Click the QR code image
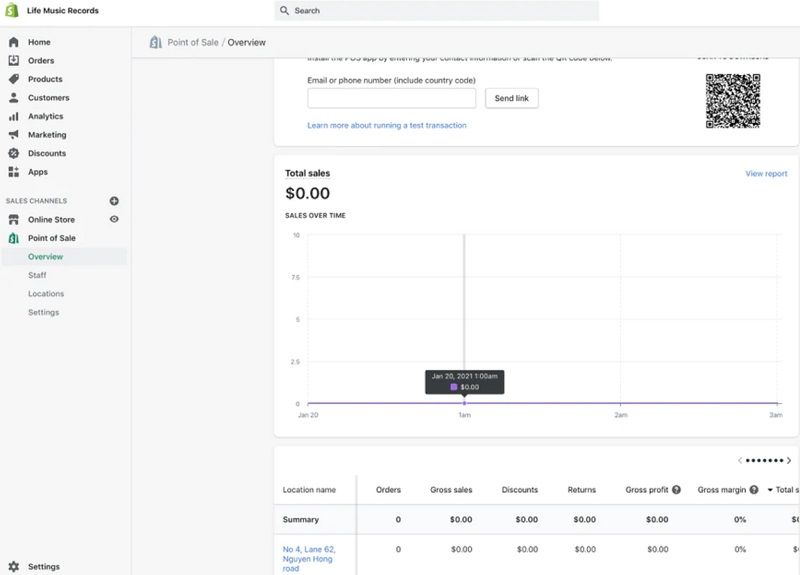 (x=733, y=101)
